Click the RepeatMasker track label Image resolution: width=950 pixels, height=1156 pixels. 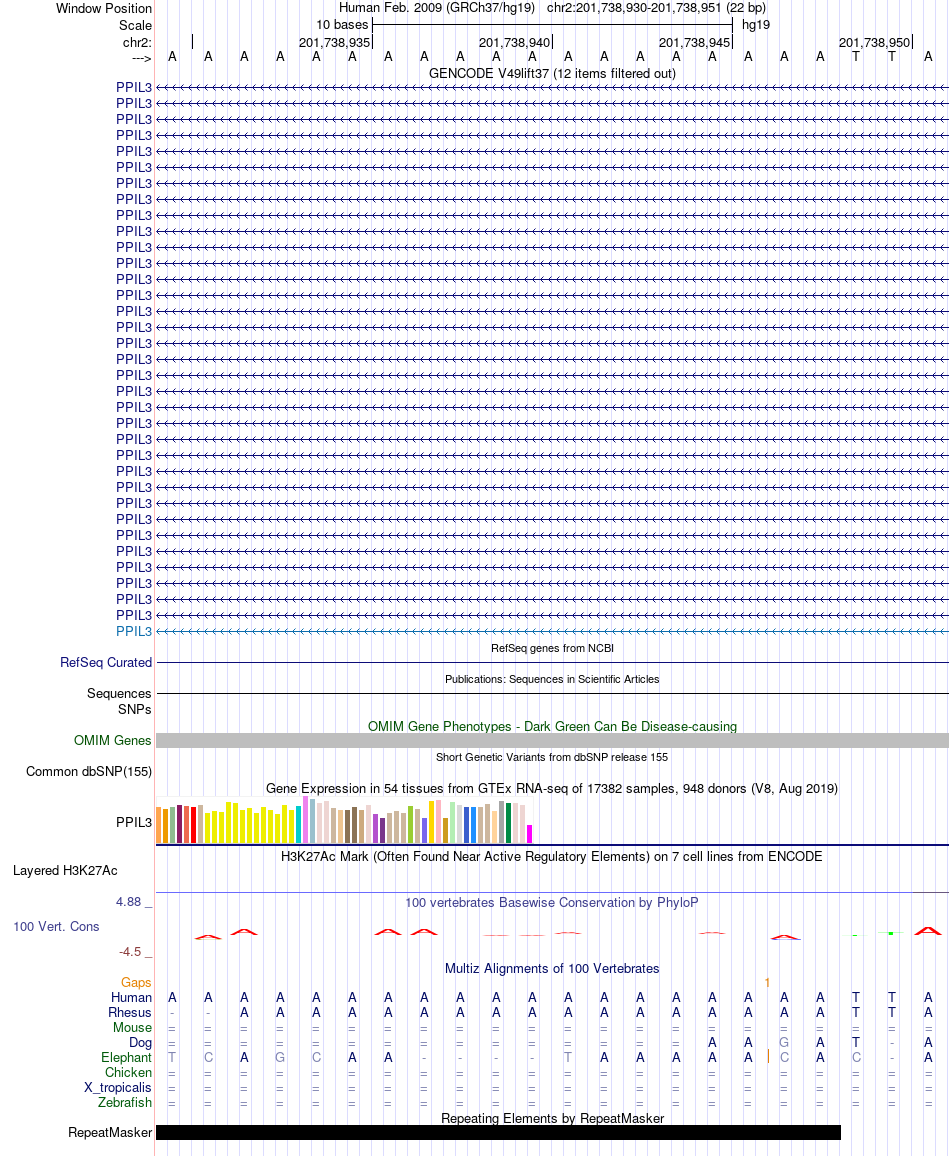(110, 1132)
